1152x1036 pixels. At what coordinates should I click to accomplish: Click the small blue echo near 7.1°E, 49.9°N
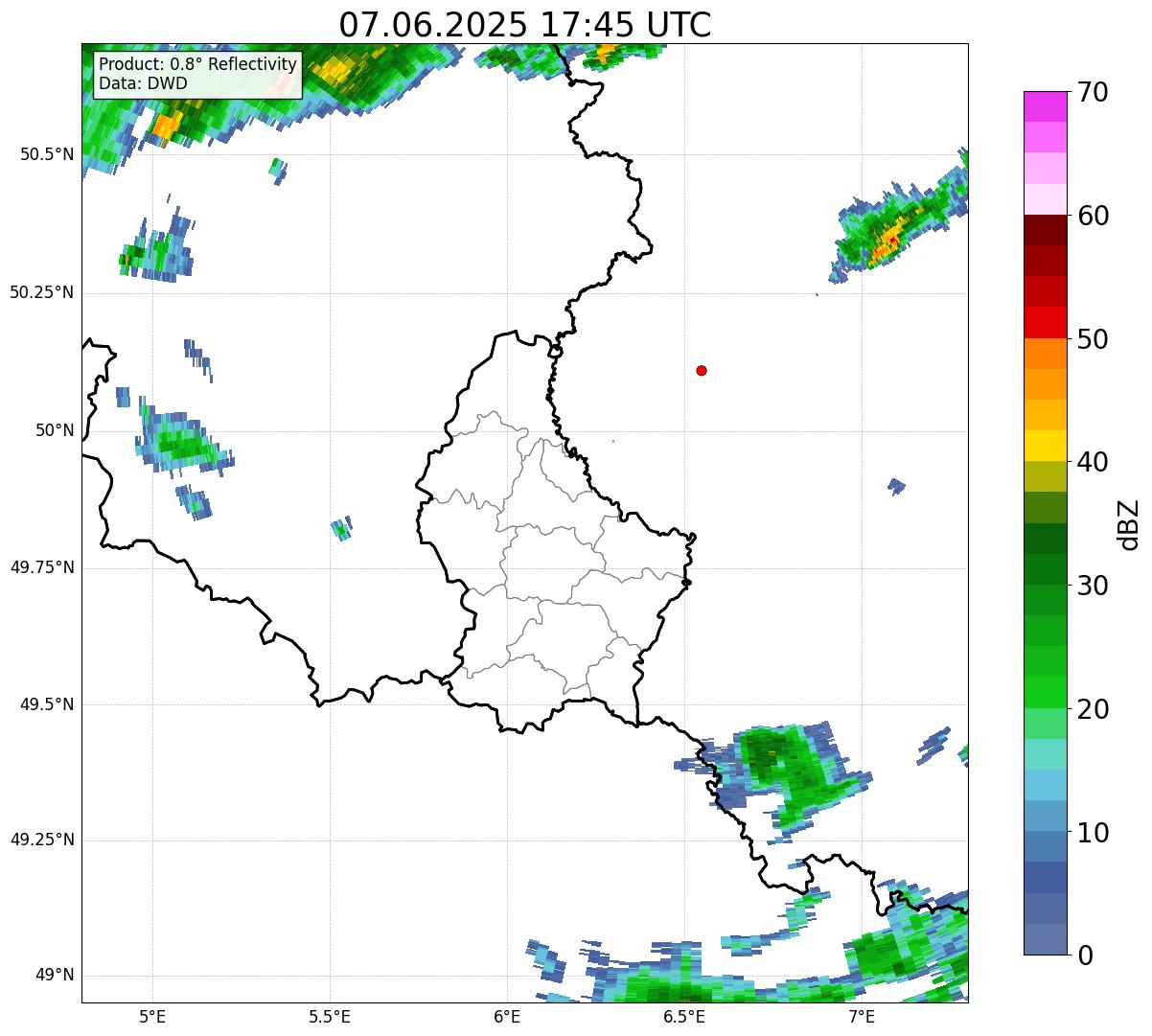pyautogui.click(x=896, y=487)
